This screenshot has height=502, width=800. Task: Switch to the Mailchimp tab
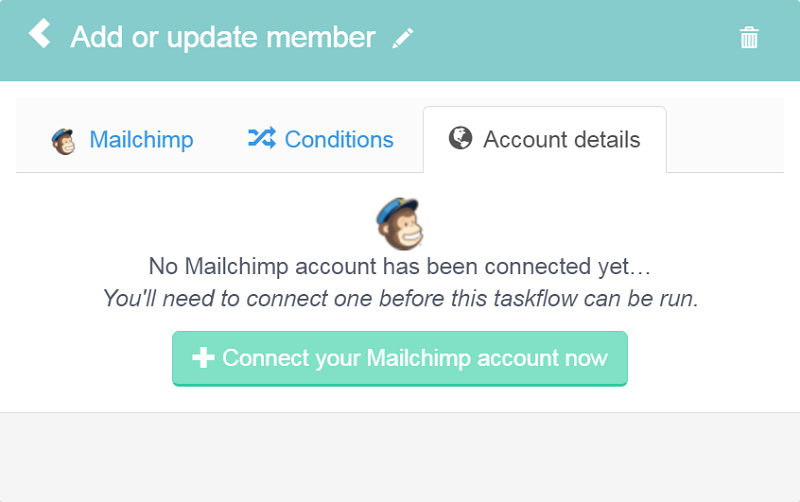122,140
